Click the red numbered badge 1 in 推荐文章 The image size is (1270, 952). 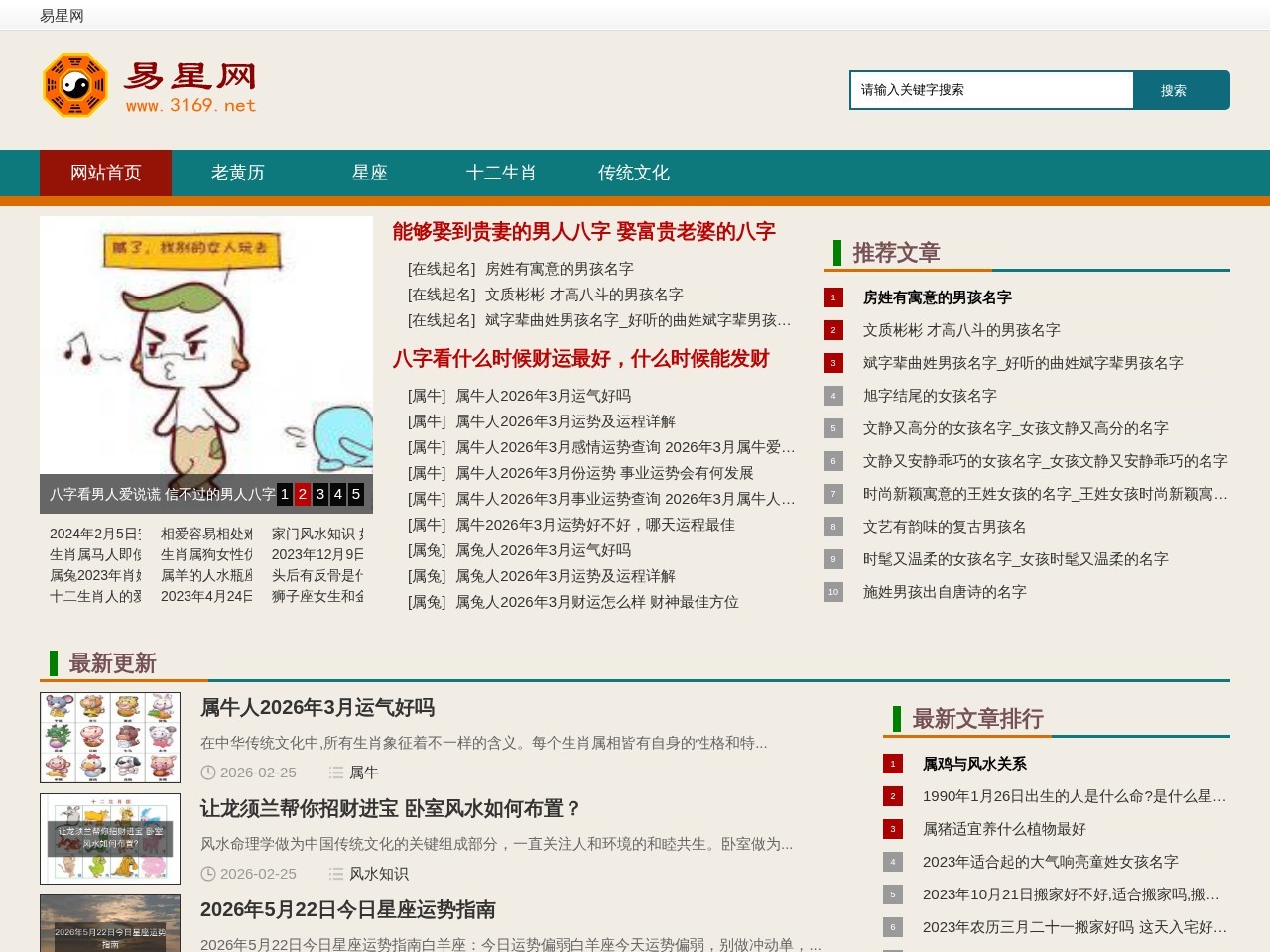[x=832, y=297]
